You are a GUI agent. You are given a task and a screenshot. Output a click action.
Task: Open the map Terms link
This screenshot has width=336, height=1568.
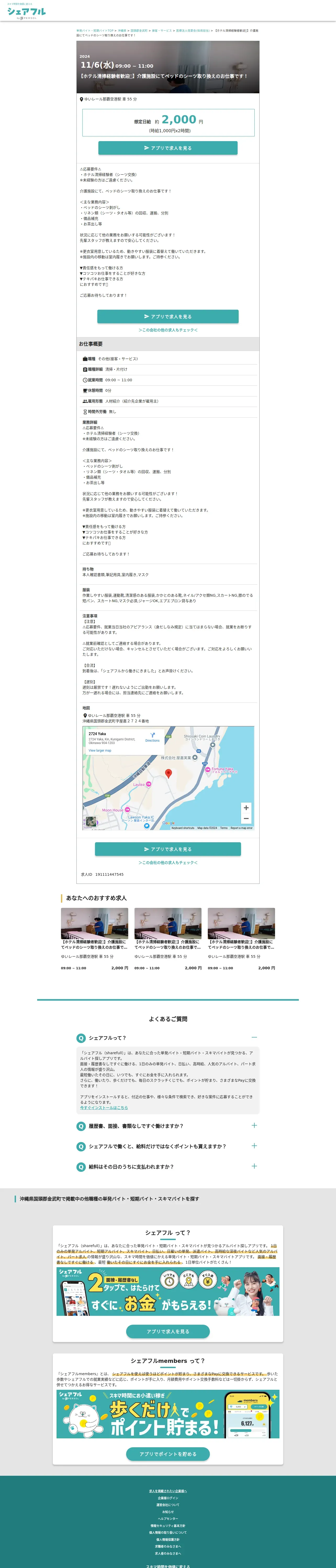[224, 828]
